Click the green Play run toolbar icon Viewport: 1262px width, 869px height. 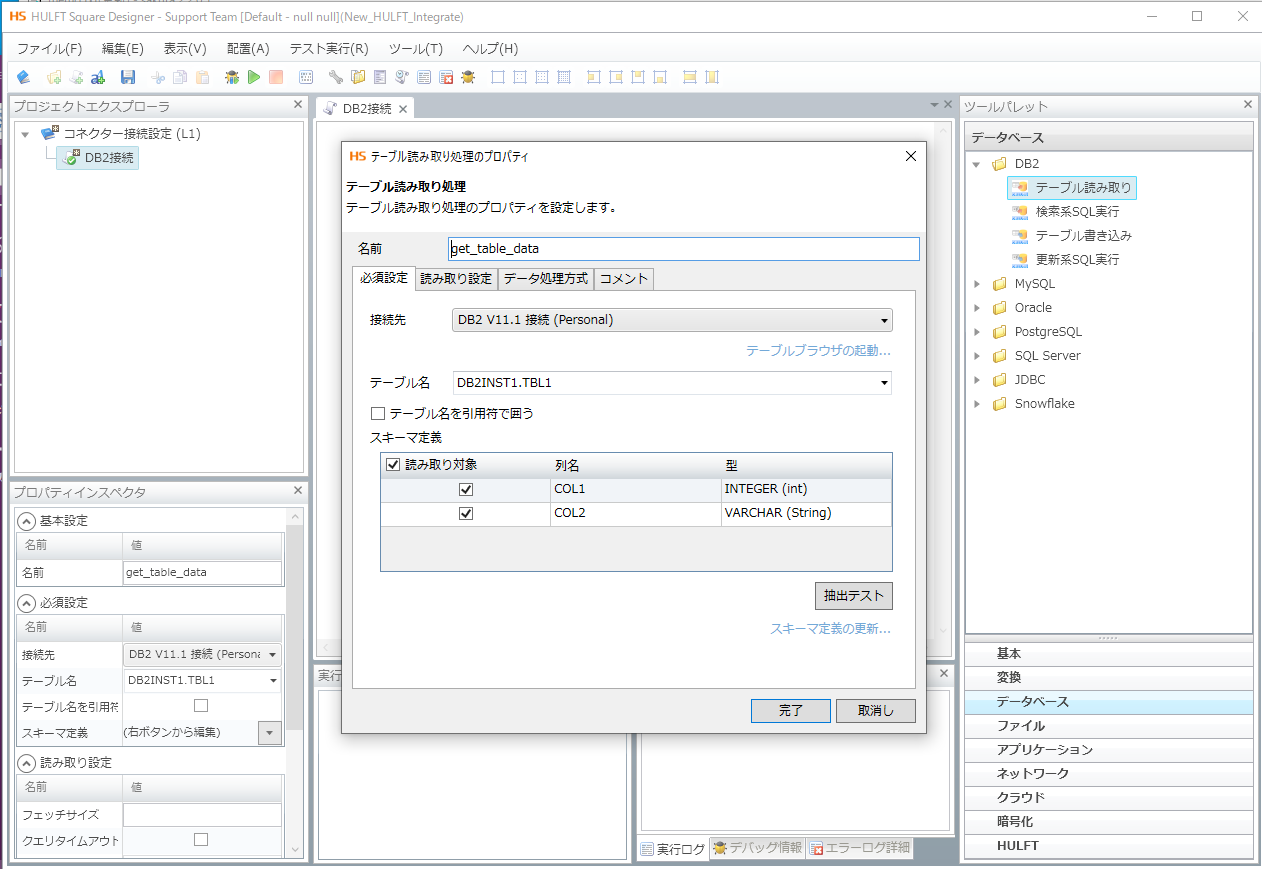254,77
